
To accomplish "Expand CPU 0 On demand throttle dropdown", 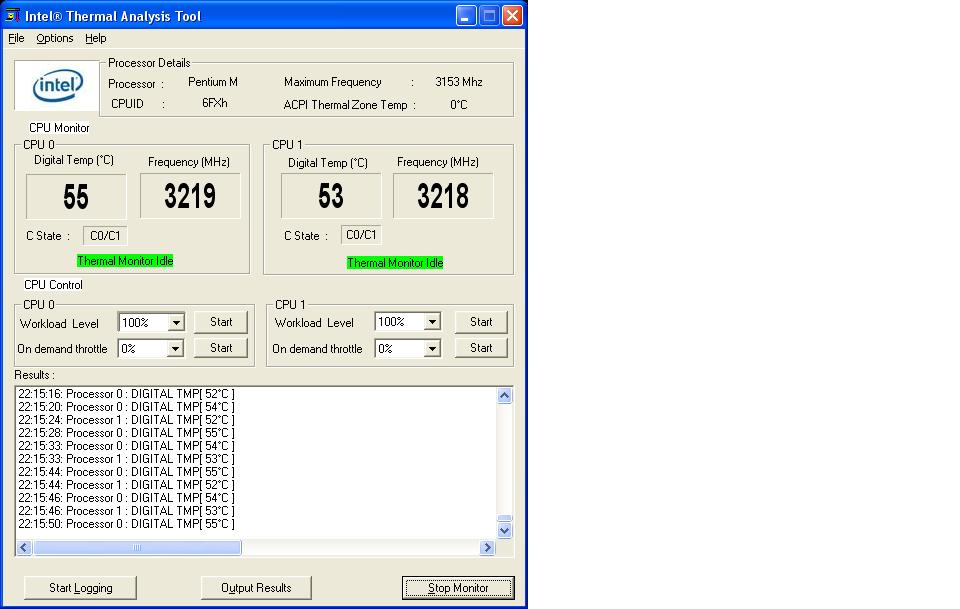I will (175, 349).
